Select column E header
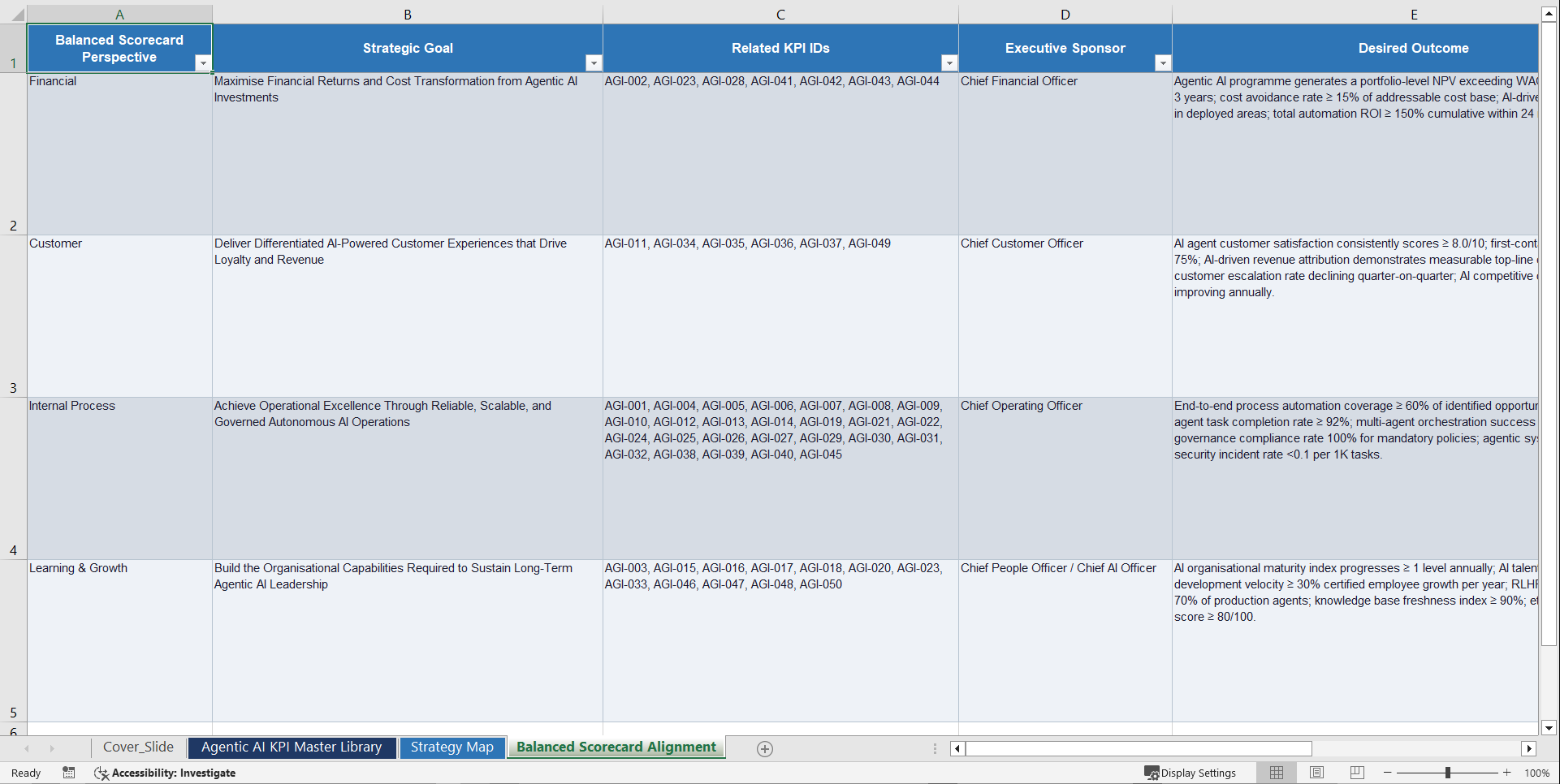Image resolution: width=1560 pixels, height=784 pixels. (1355, 15)
